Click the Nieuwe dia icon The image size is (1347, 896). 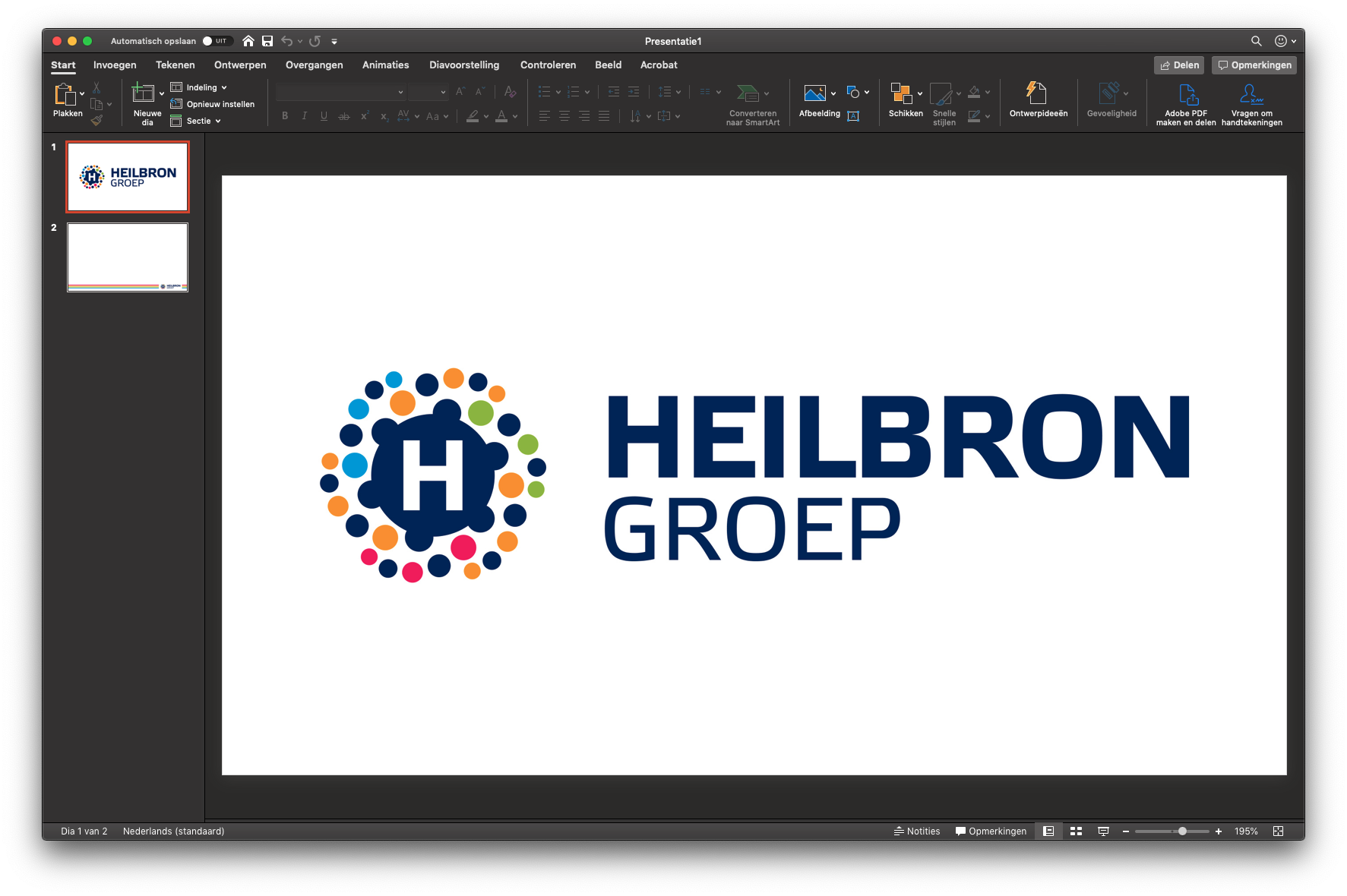point(143,93)
